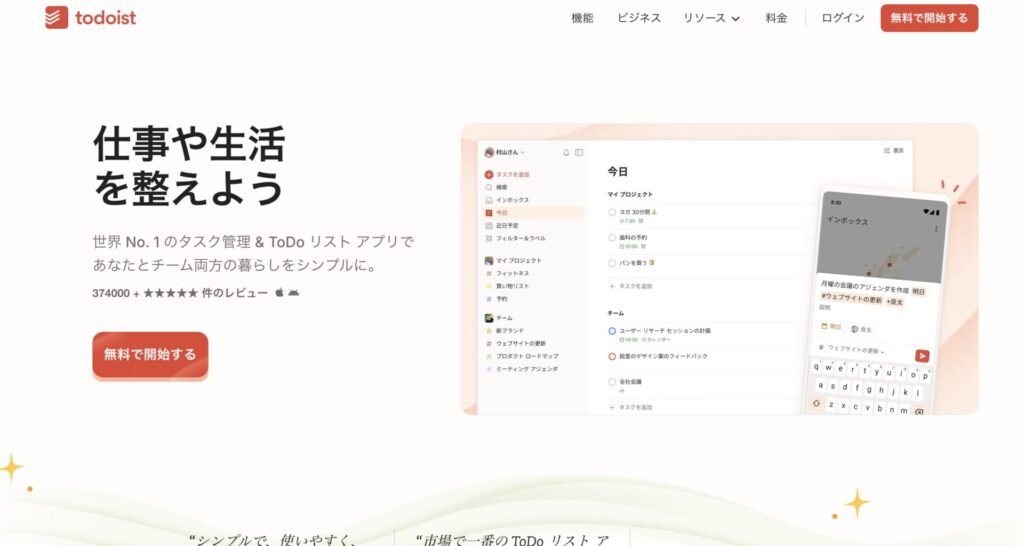Click the チーム section heading in task list
Image resolution: width=1024 pixels, height=546 pixels.
616,313
